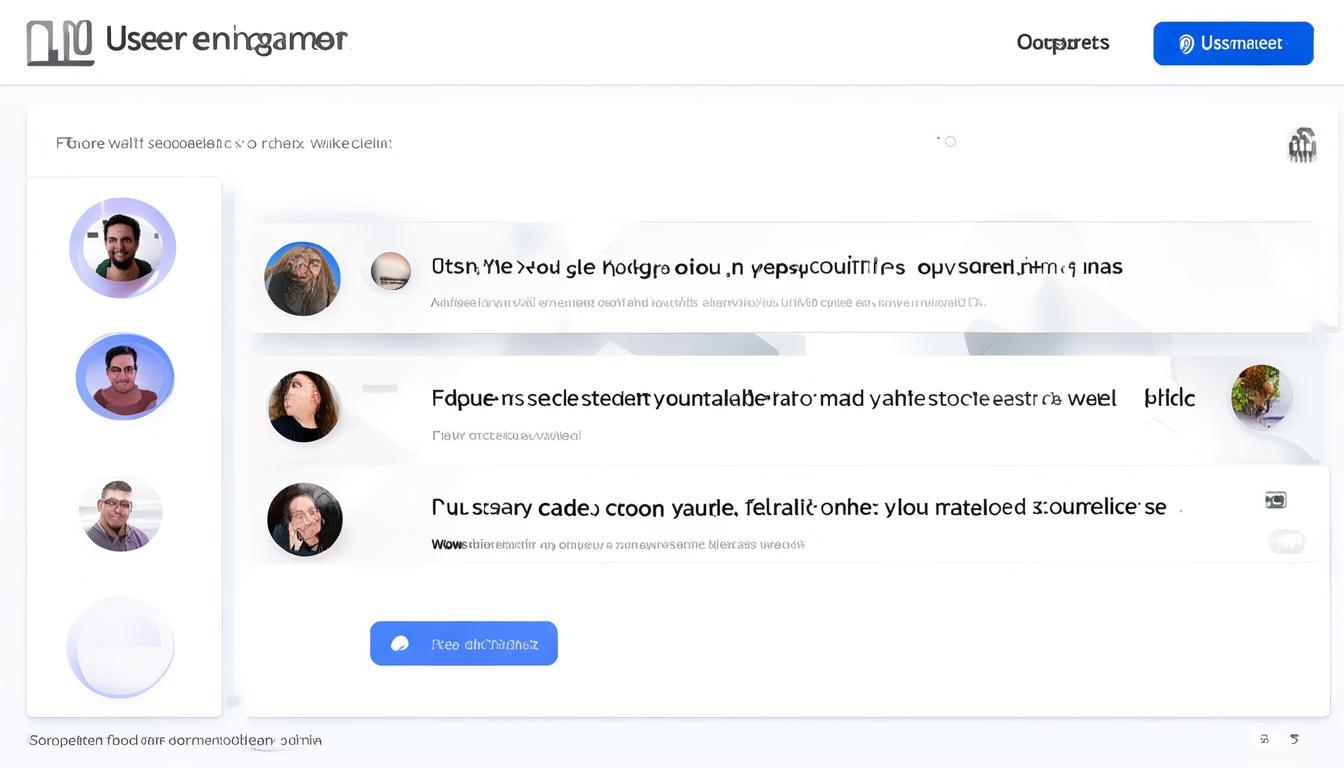The image size is (1344, 768).
Task: Click small round thumbnail beside first post avatar
Action: point(390,271)
